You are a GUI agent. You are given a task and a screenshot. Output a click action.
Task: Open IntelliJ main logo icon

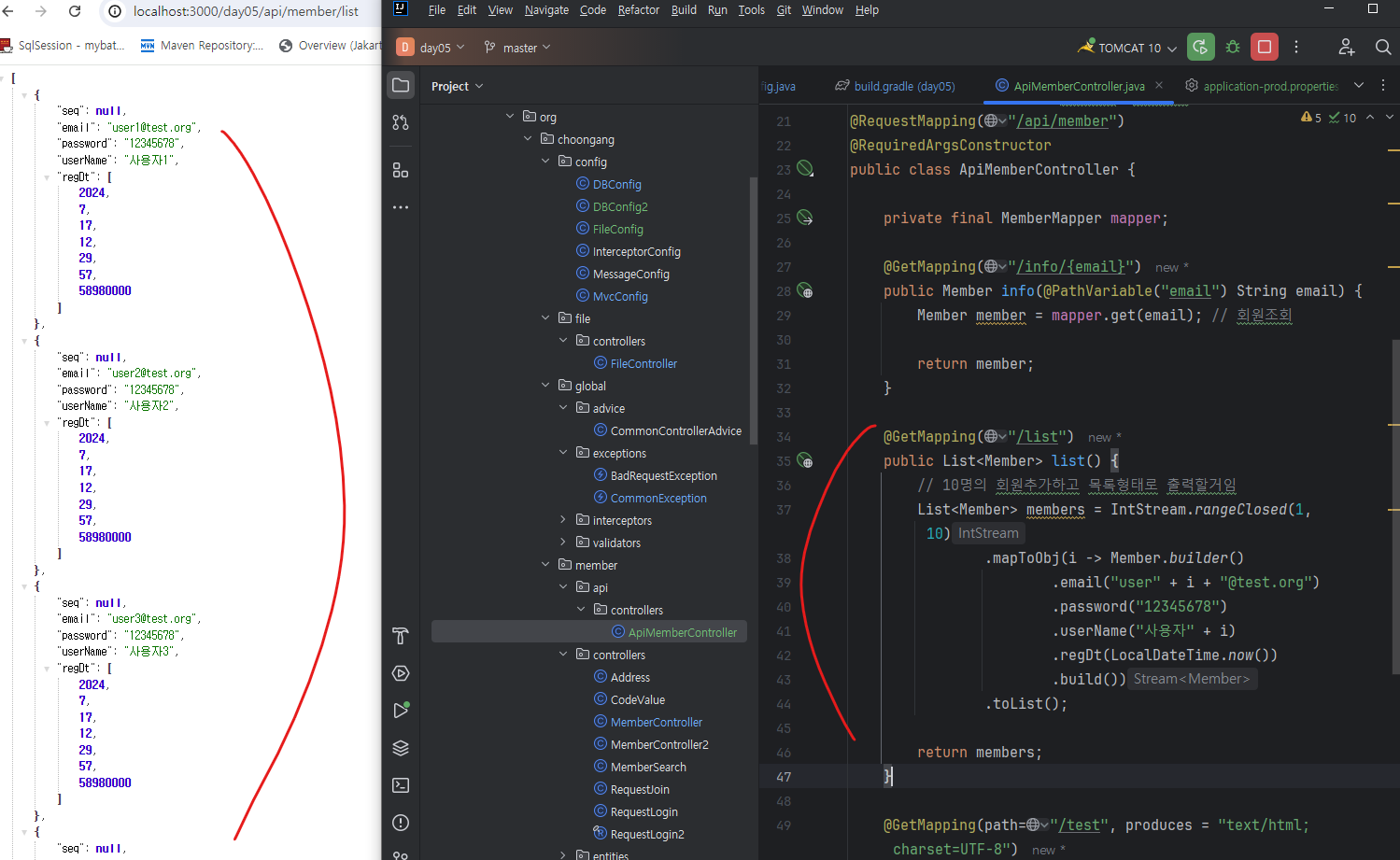pos(401,9)
